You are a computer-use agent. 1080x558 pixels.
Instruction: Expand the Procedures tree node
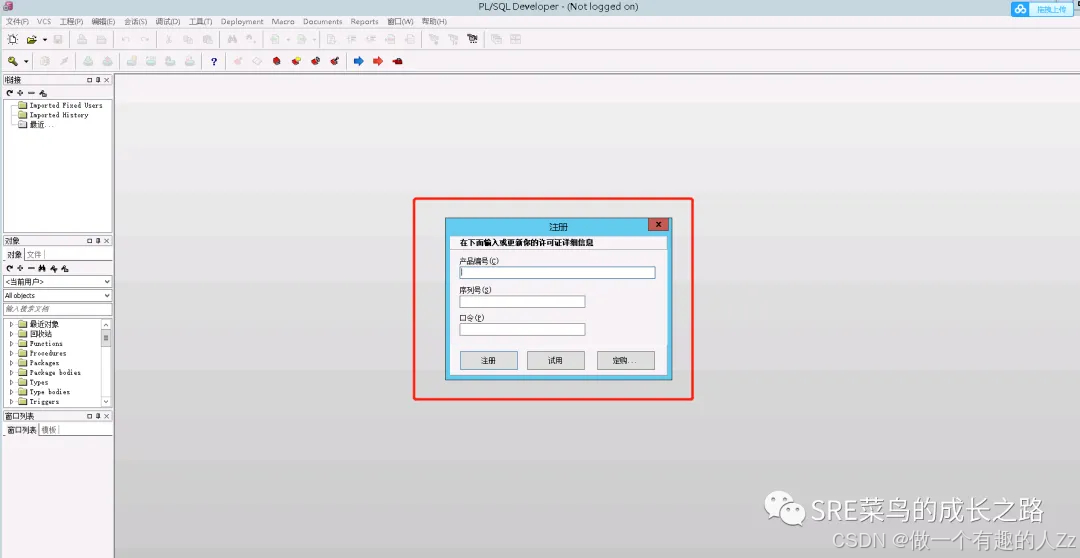click(x=11, y=353)
